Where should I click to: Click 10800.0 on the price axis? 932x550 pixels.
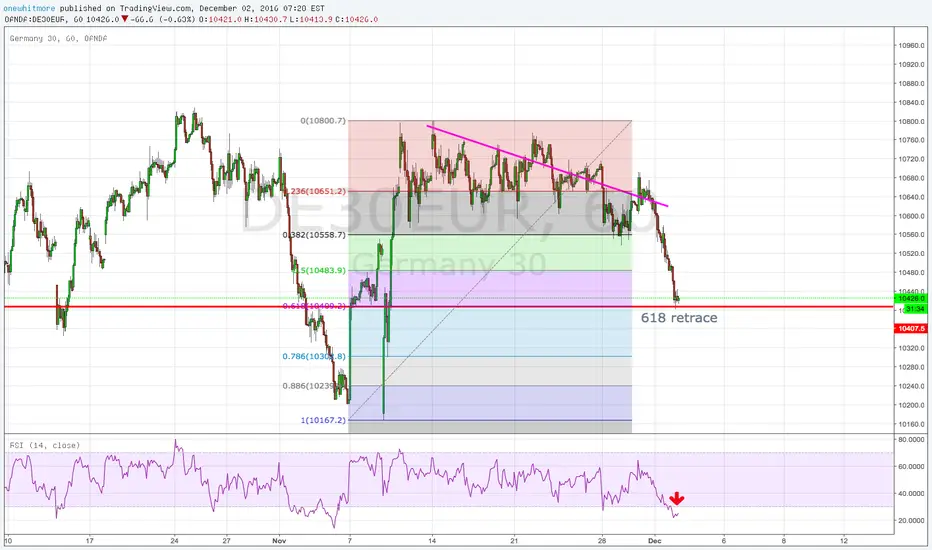tap(911, 121)
